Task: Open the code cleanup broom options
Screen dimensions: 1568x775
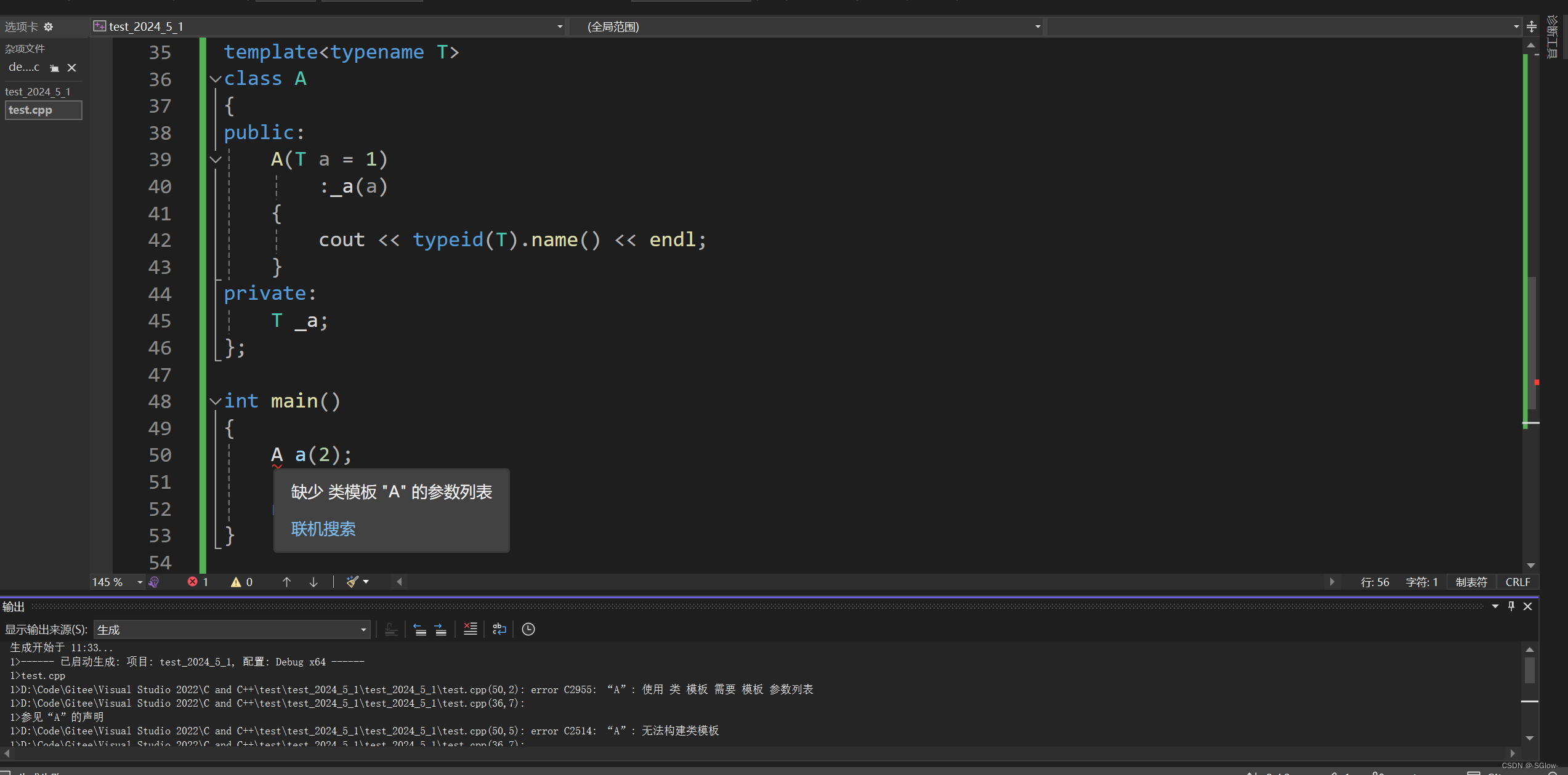Action: [366, 582]
